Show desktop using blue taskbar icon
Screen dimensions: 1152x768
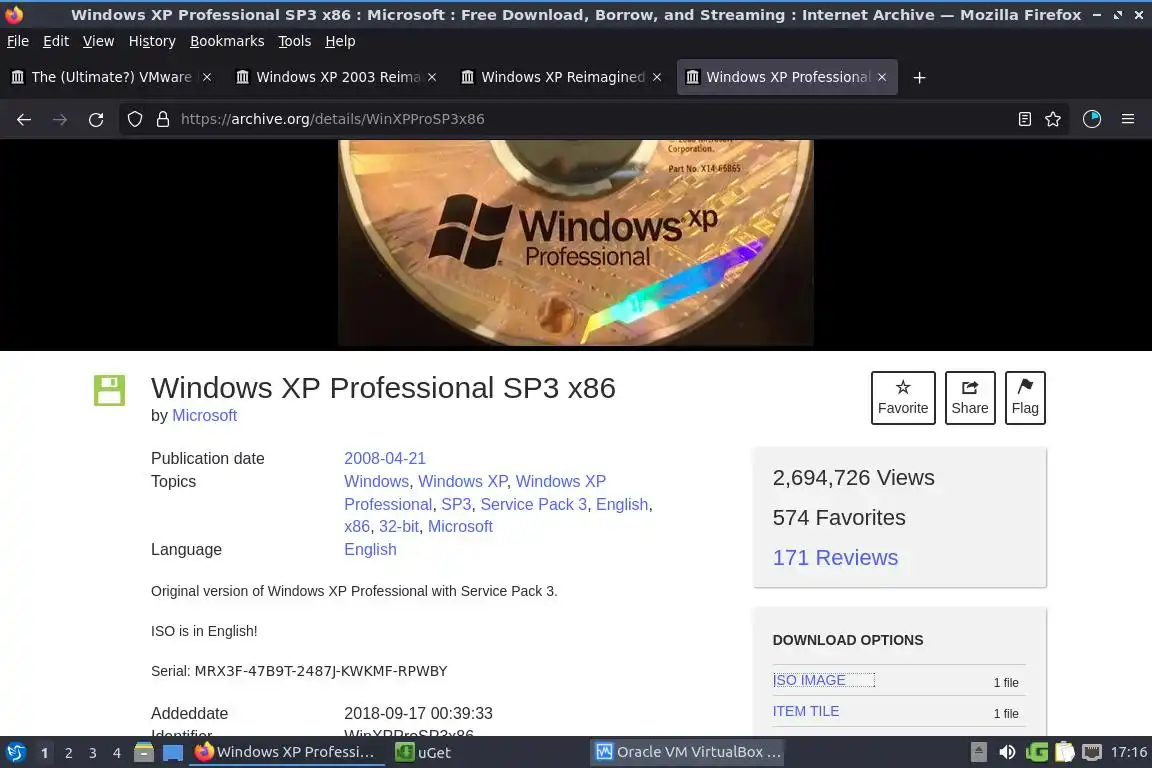tap(173, 753)
